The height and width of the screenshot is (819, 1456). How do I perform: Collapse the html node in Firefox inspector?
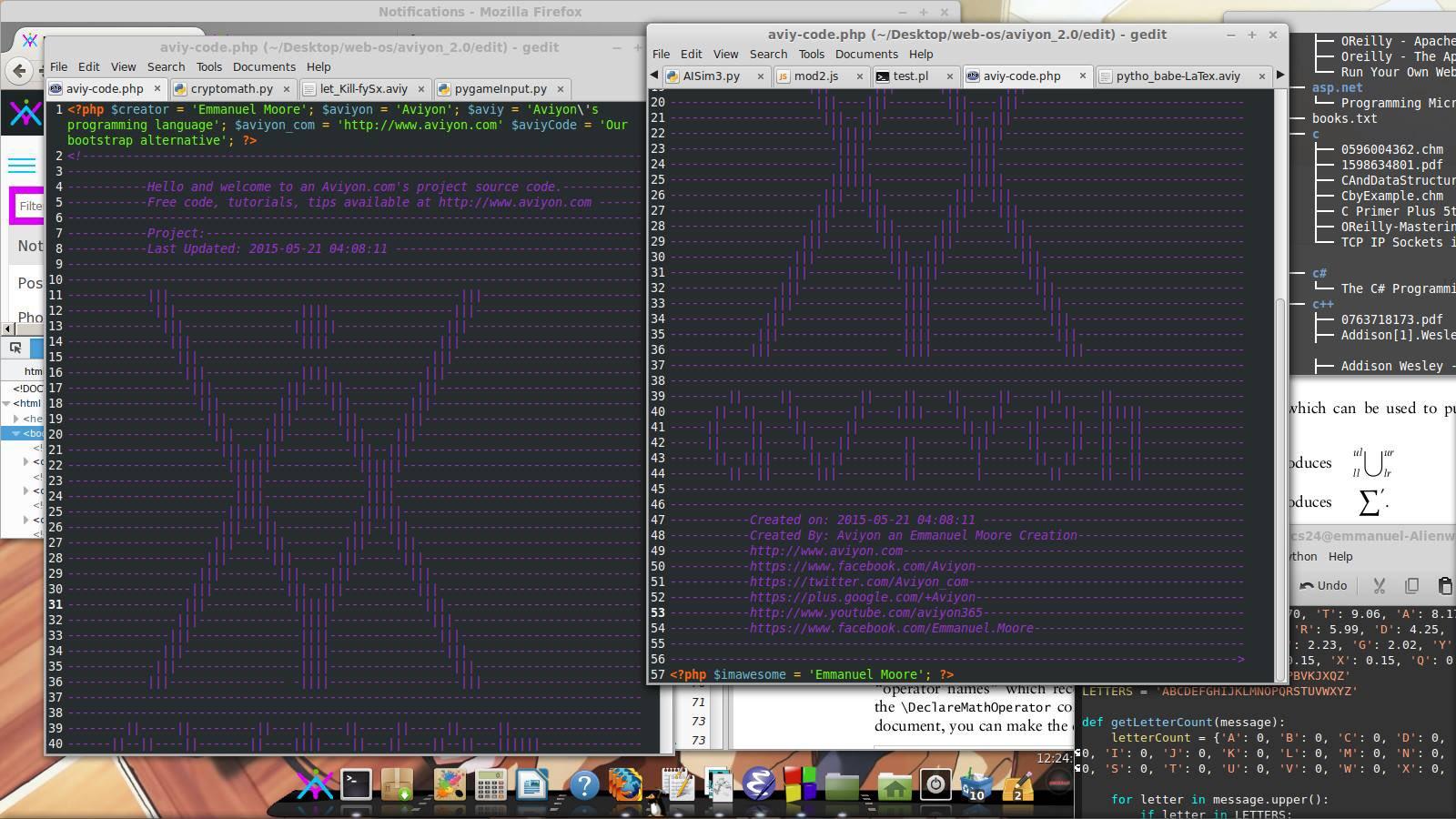tap(6, 403)
